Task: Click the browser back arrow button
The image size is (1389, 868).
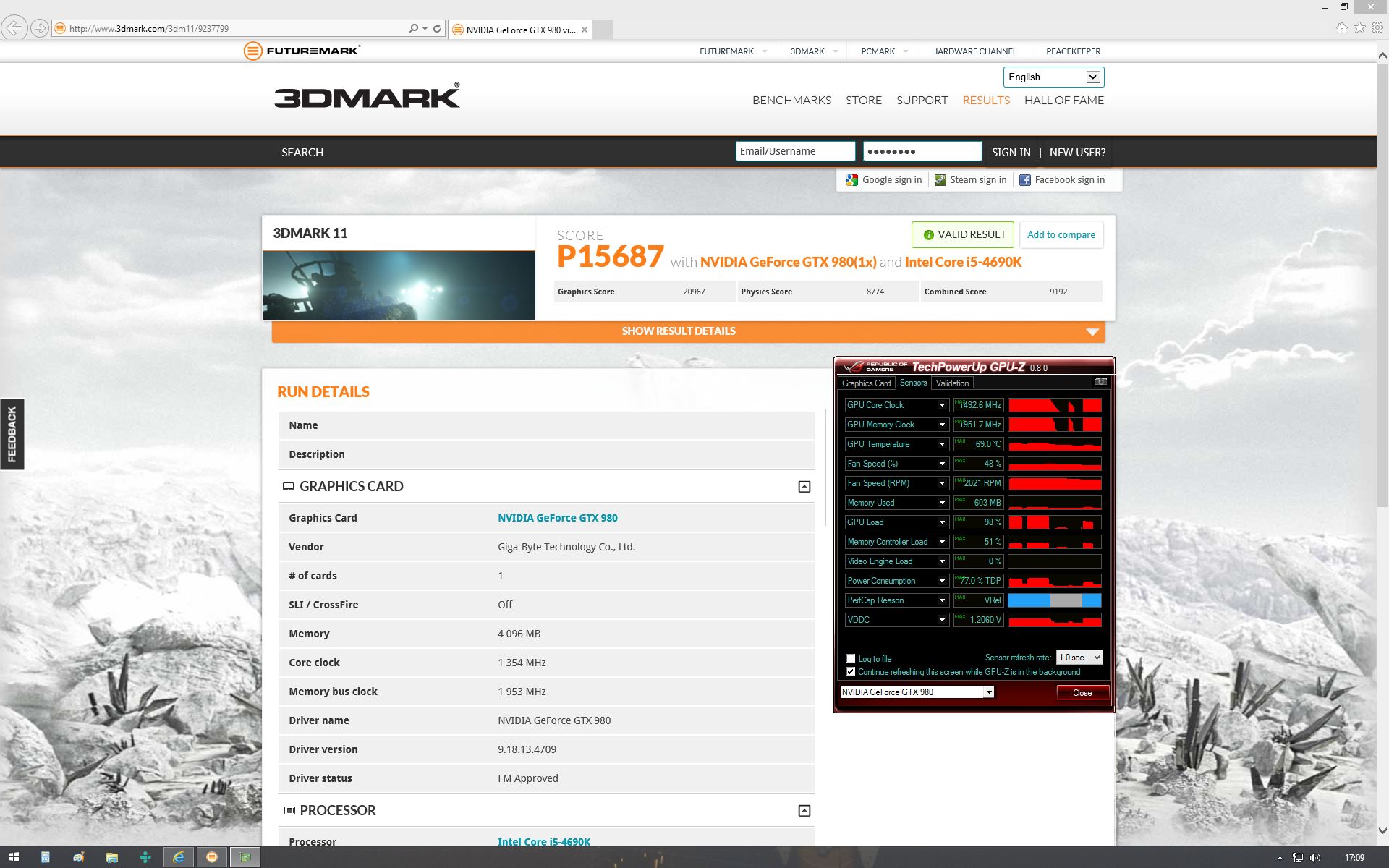Action: tap(14, 28)
